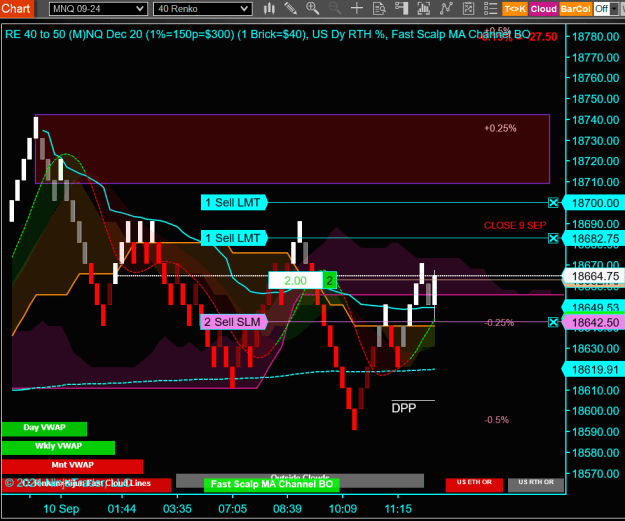Click the 18780.00 price axis label
Screen dimensions: 625x521
tap(596, 37)
